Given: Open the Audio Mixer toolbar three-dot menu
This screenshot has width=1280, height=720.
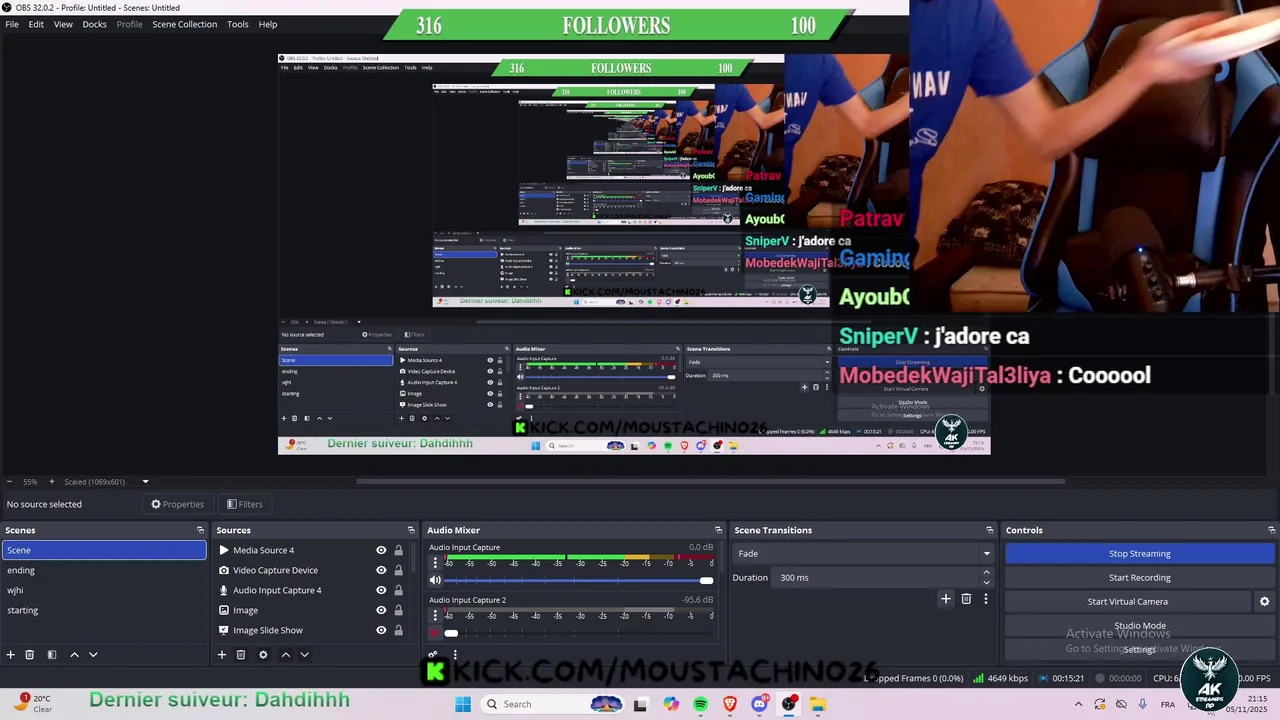Looking at the screenshot, I should pos(455,655).
